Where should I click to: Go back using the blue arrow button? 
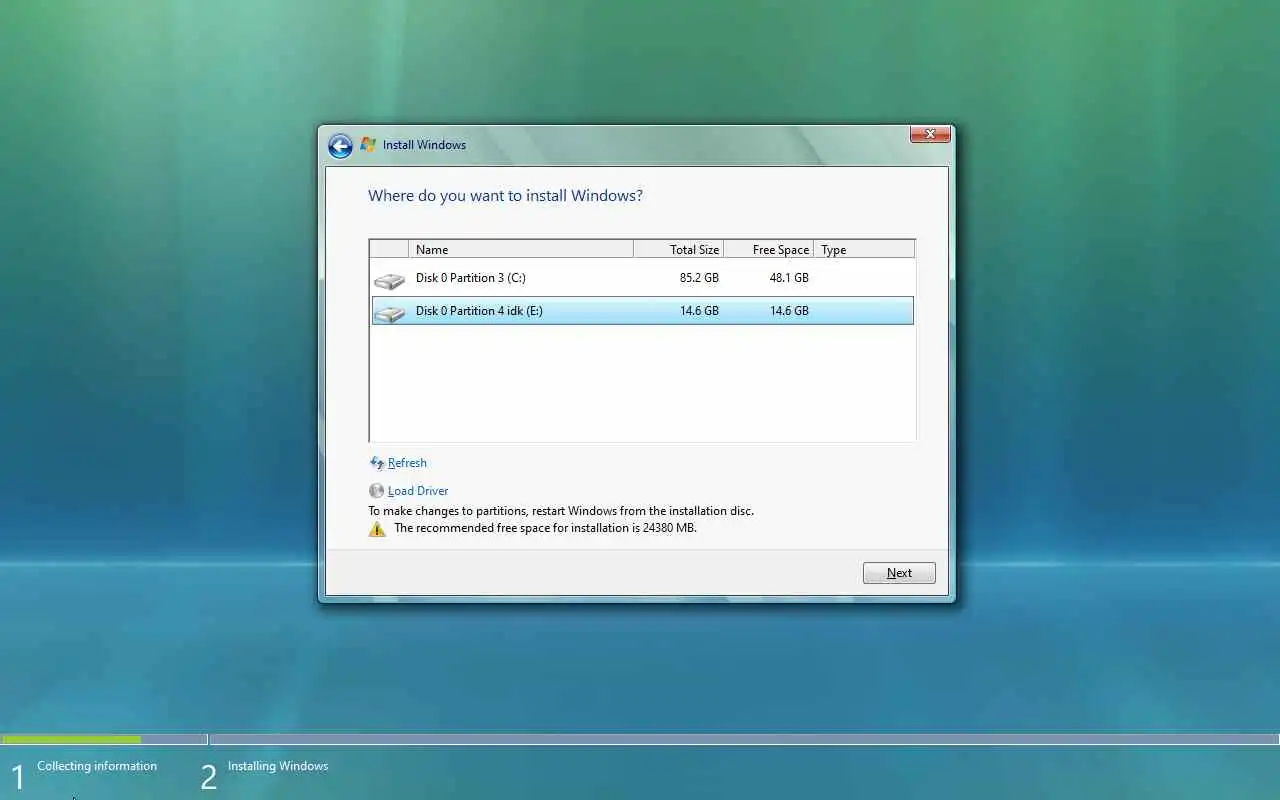click(340, 146)
